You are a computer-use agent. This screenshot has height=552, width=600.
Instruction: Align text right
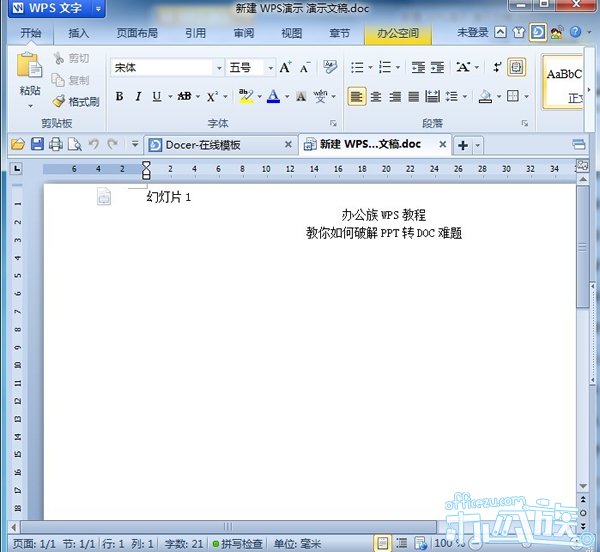[395, 96]
